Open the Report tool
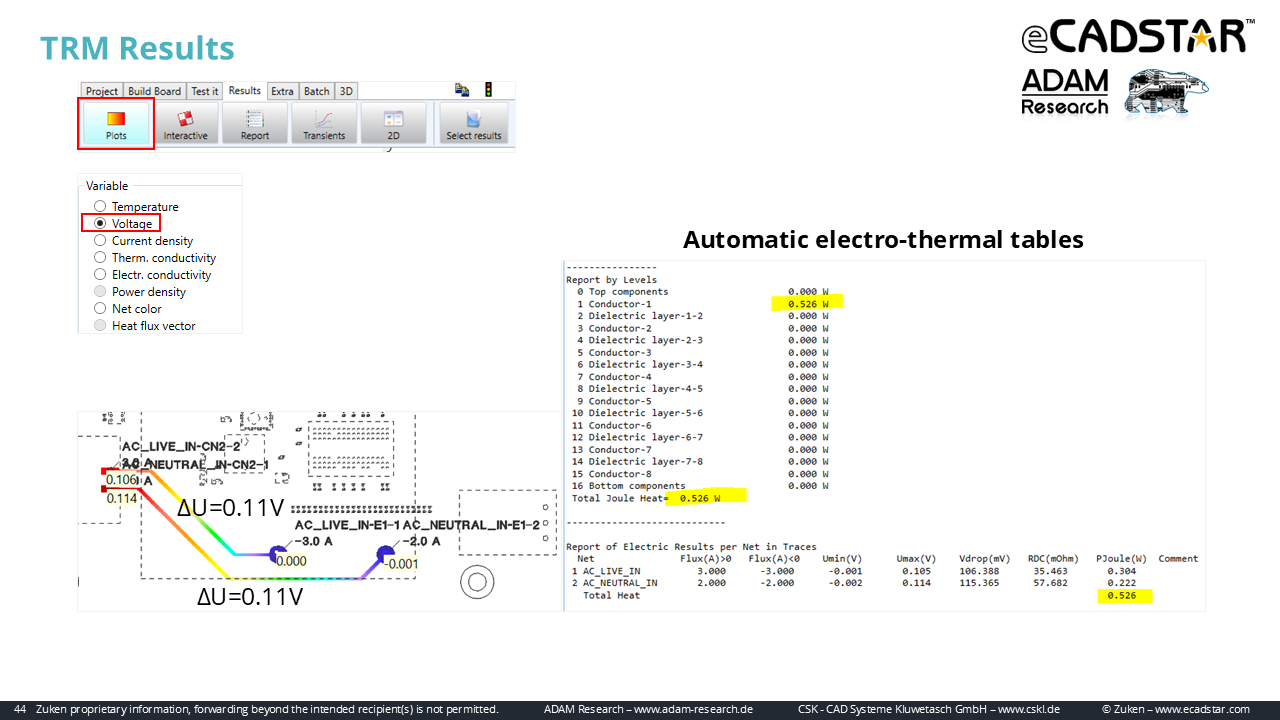The width and height of the screenshot is (1280, 720). (x=254, y=123)
